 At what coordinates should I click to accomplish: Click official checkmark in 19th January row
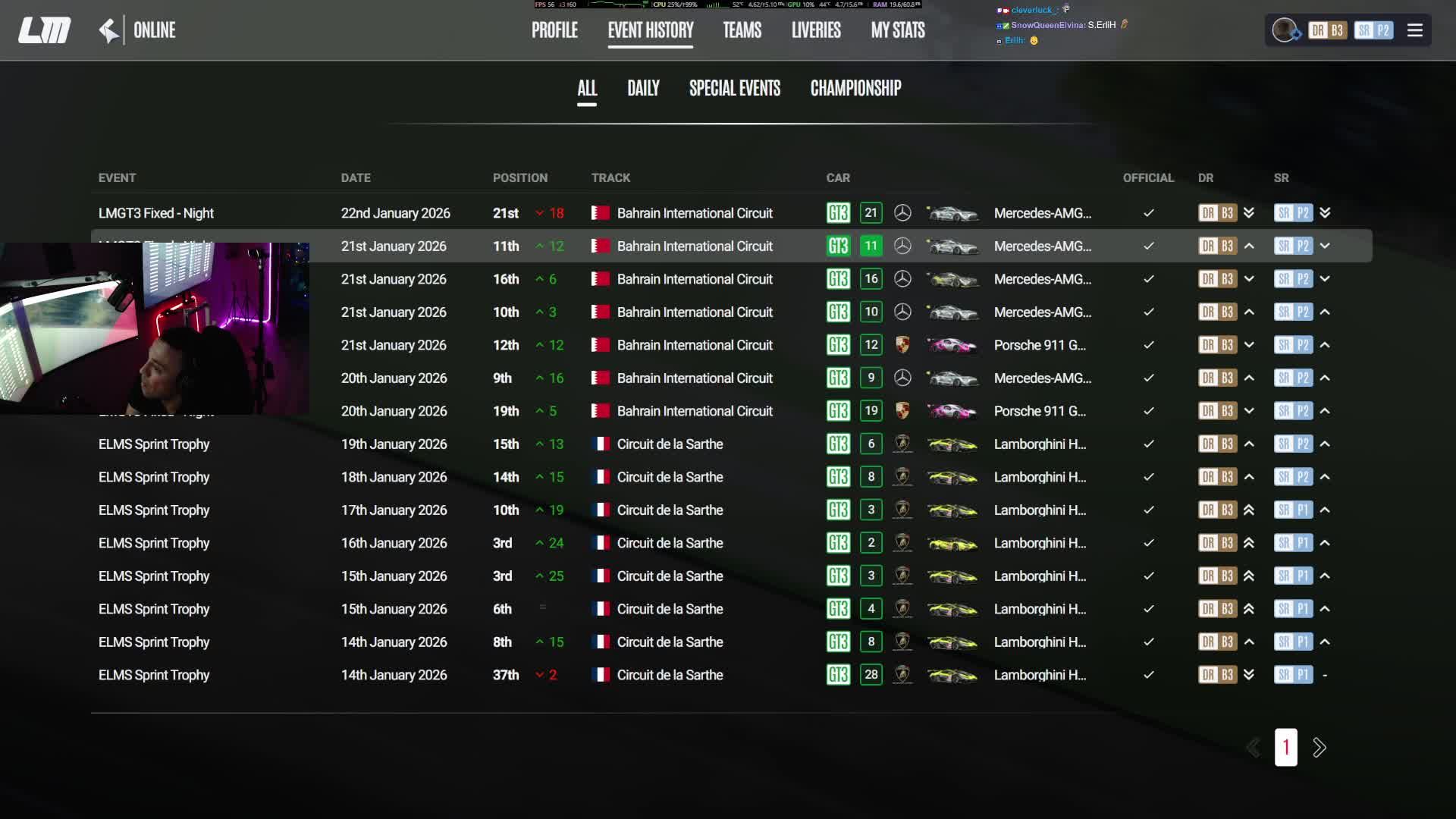click(x=1148, y=444)
